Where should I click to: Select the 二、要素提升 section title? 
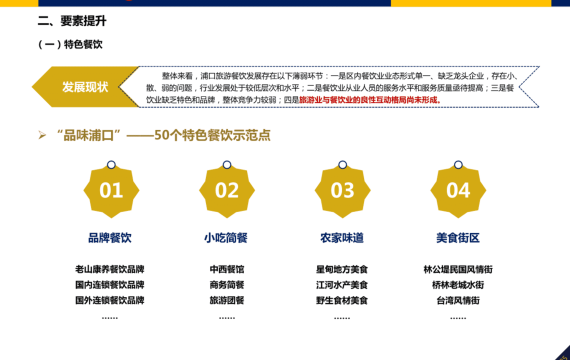(x=72, y=21)
